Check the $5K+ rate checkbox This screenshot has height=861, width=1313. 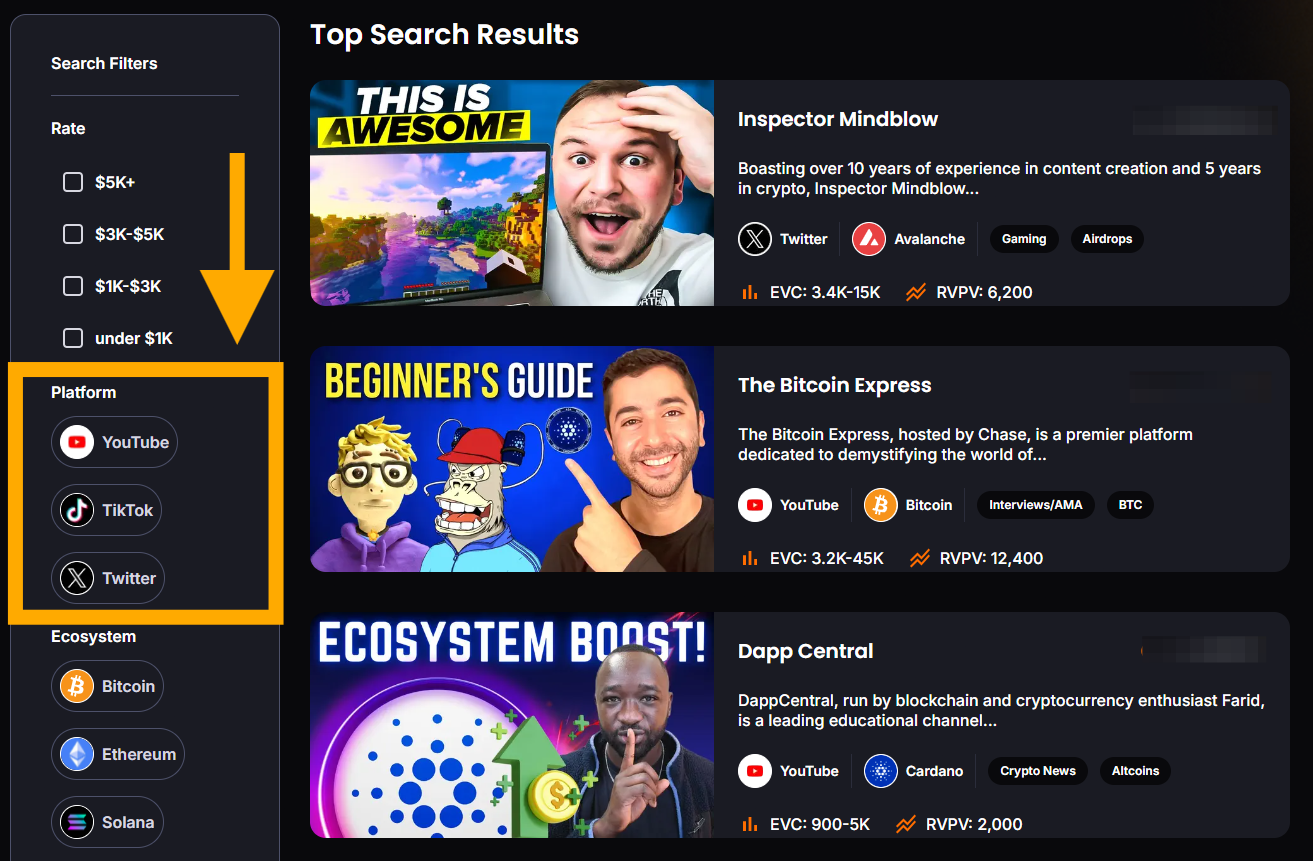72,182
